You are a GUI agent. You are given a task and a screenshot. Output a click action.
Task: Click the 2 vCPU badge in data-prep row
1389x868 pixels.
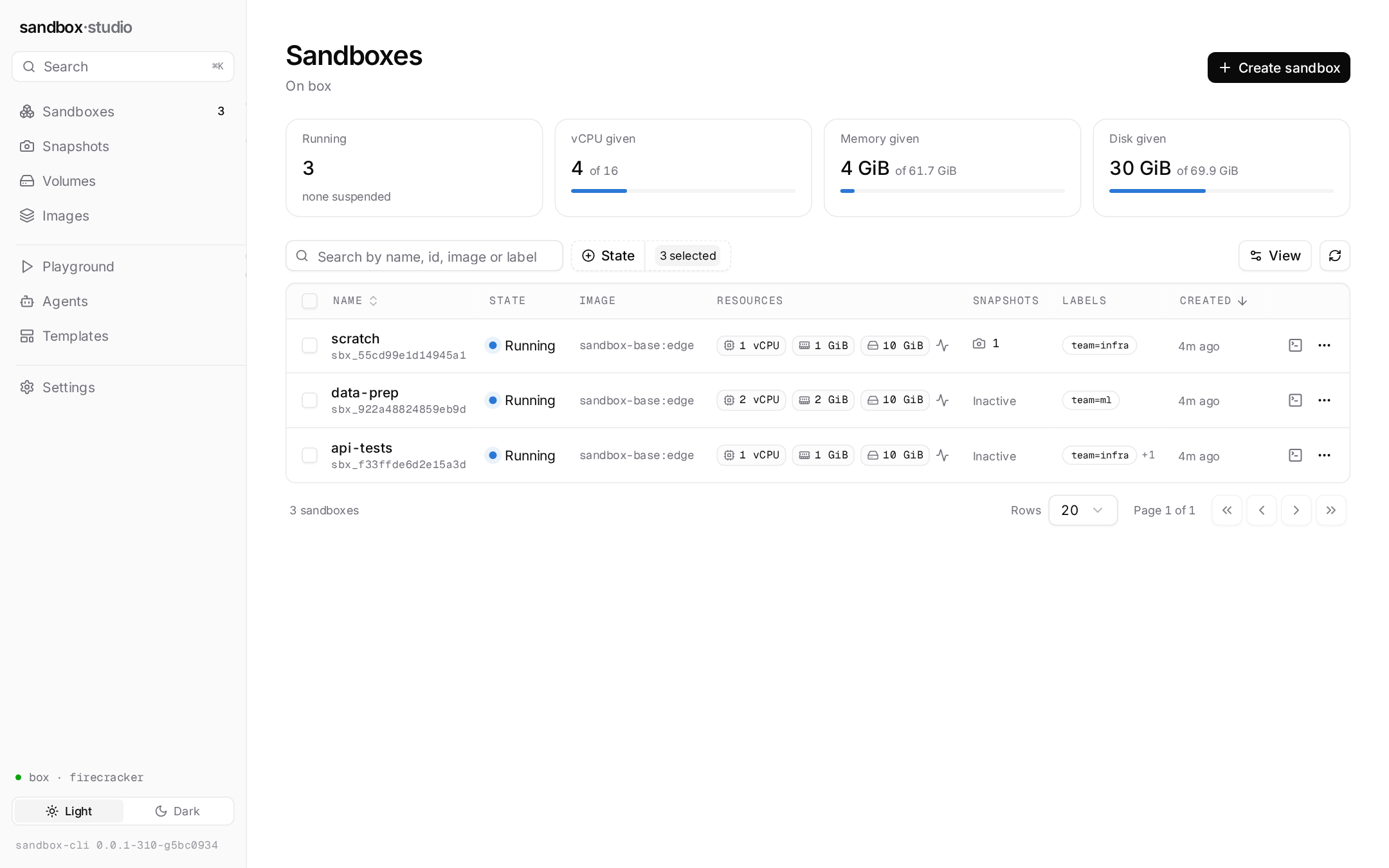point(751,400)
